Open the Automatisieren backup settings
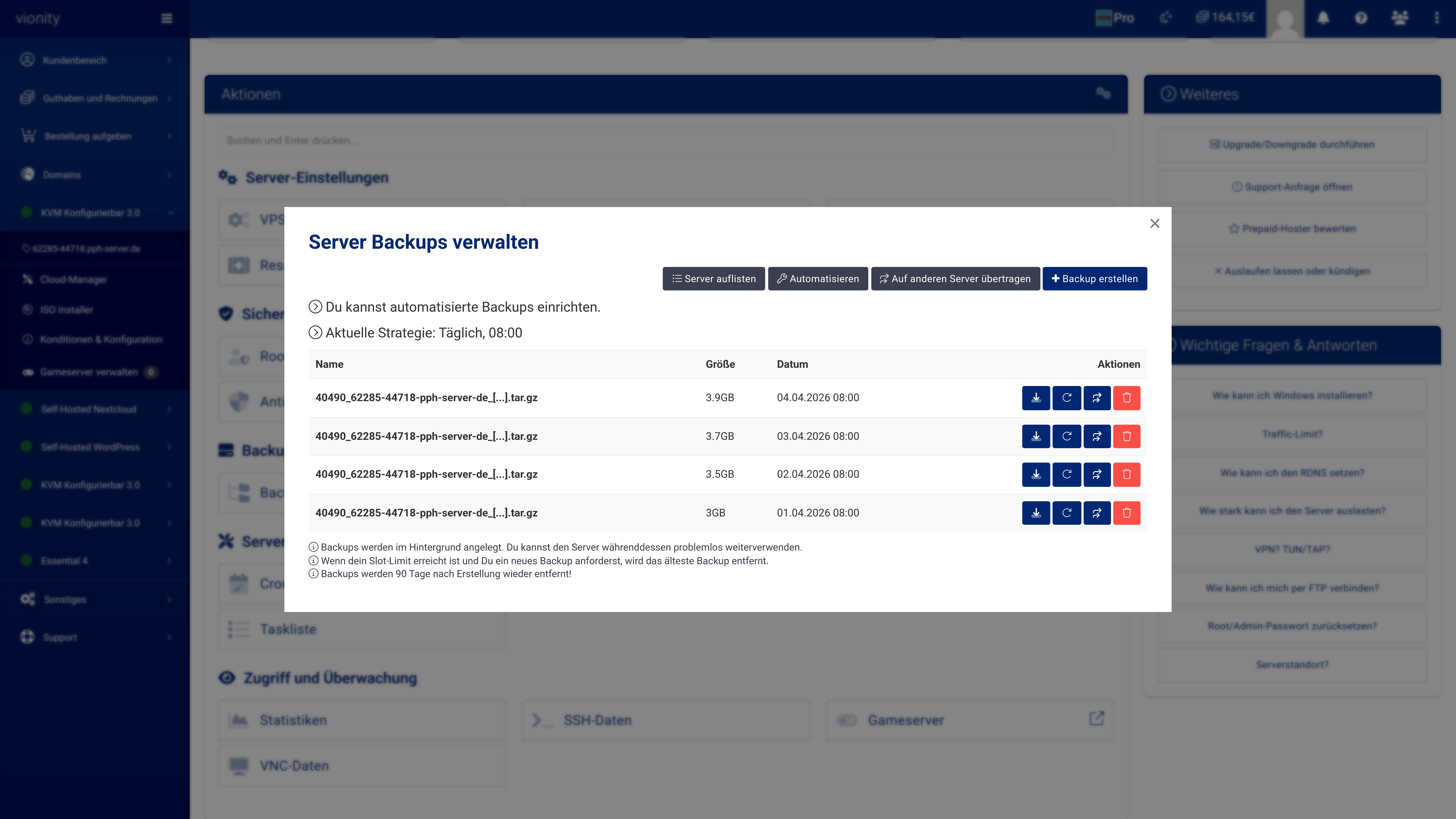The height and width of the screenshot is (819, 1456). (x=818, y=279)
